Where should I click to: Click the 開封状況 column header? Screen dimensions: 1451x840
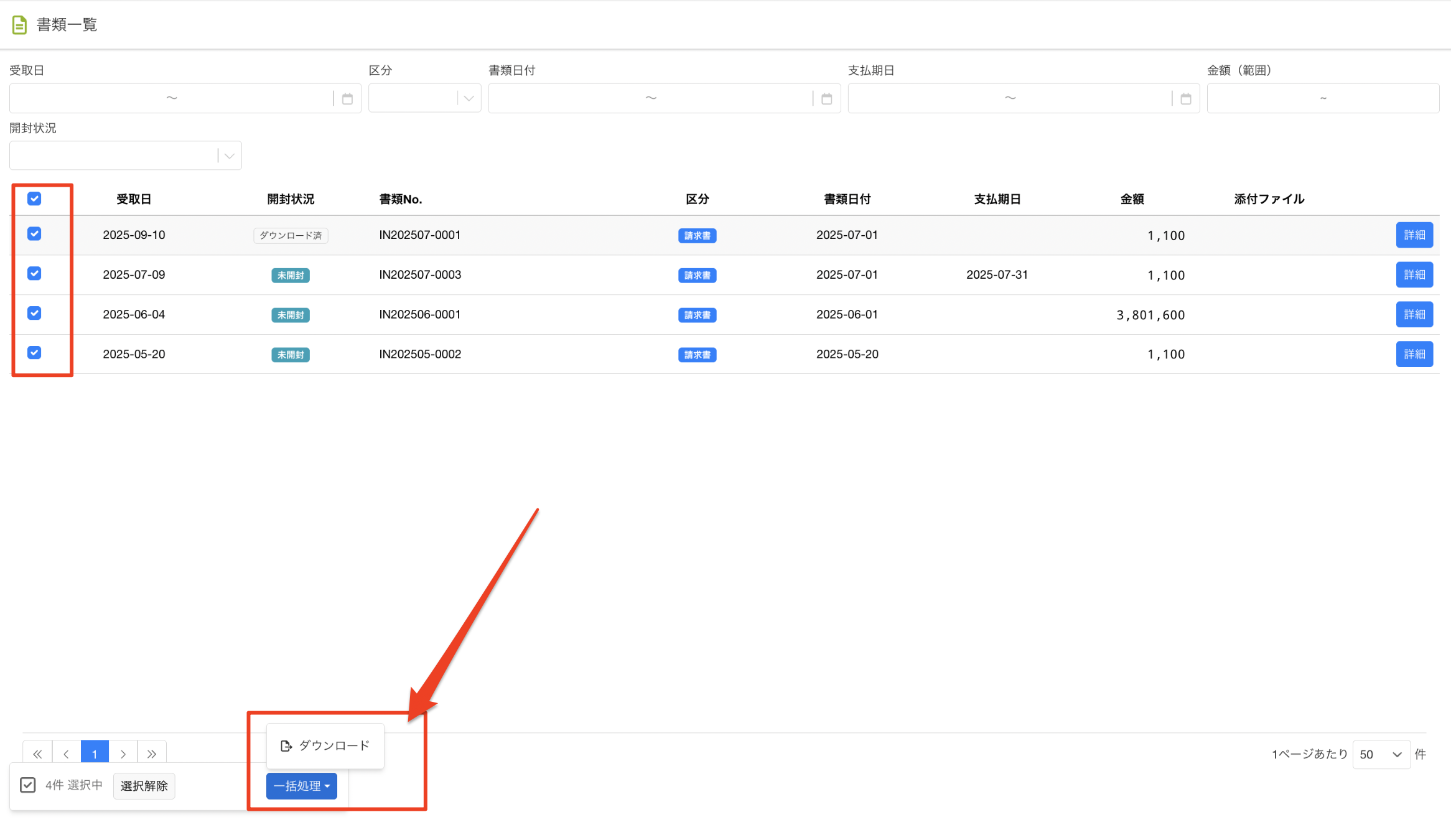click(291, 199)
